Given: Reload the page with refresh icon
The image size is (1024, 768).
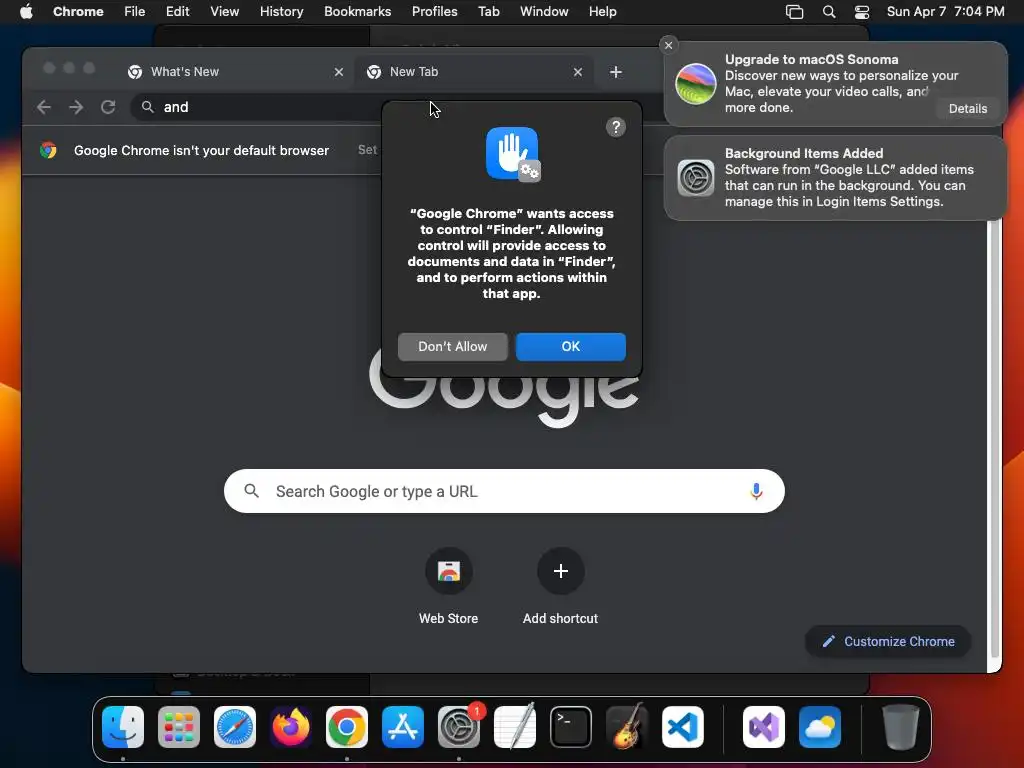Looking at the screenshot, I should [108, 107].
